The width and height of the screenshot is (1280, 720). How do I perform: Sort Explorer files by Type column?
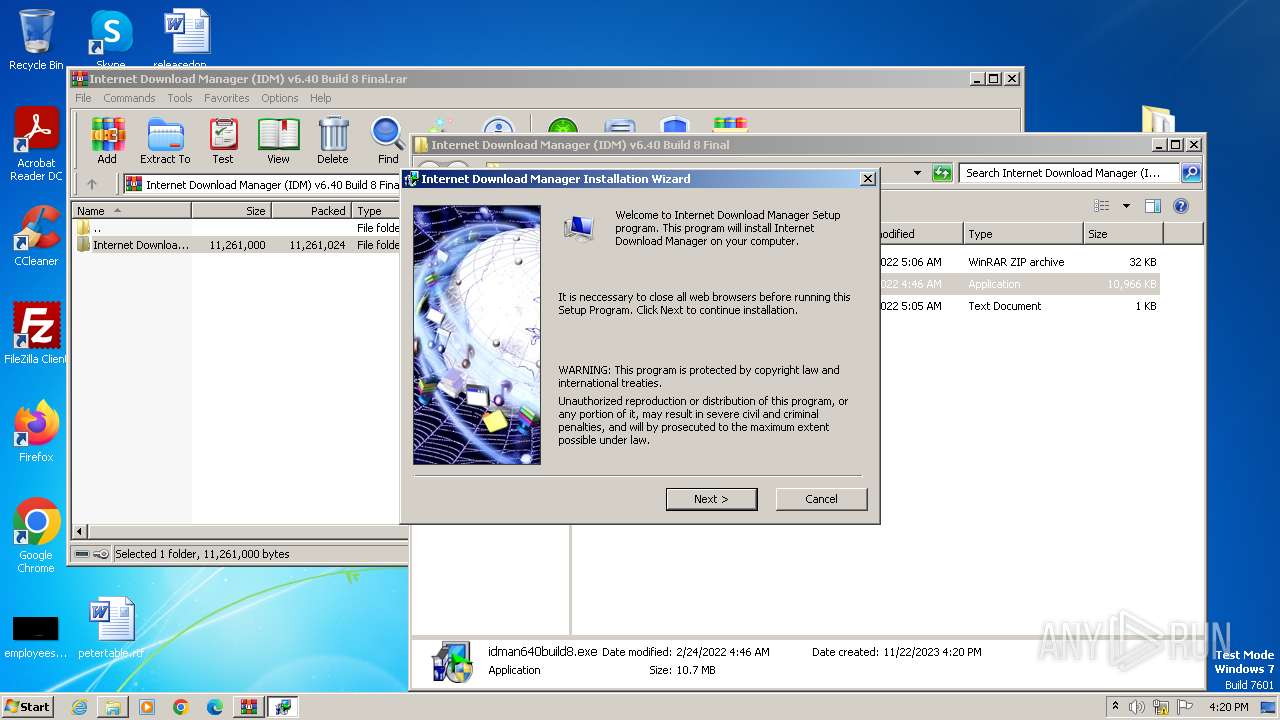coord(1023,234)
